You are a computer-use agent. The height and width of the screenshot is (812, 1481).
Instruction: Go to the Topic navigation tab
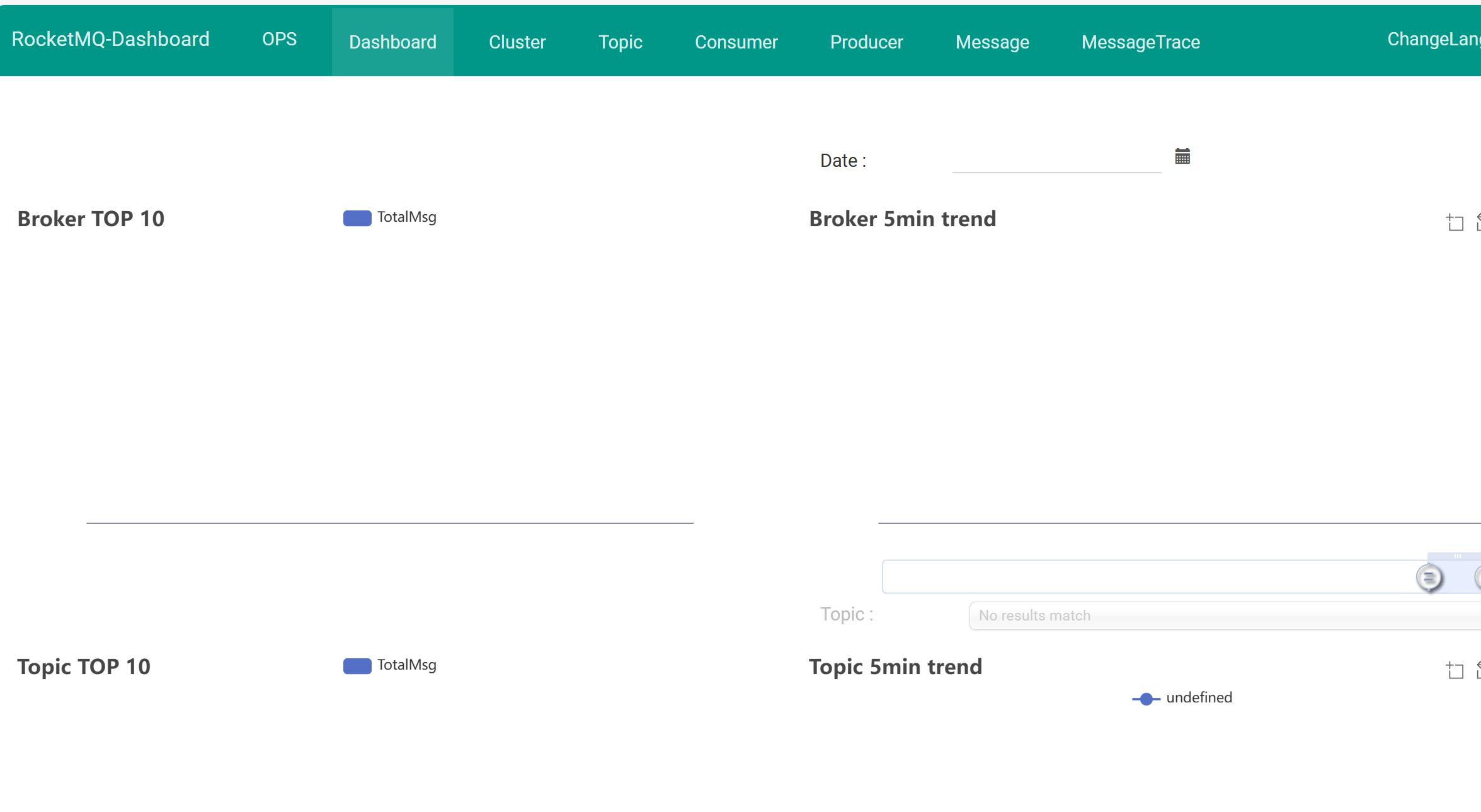pyautogui.click(x=620, y=42)
